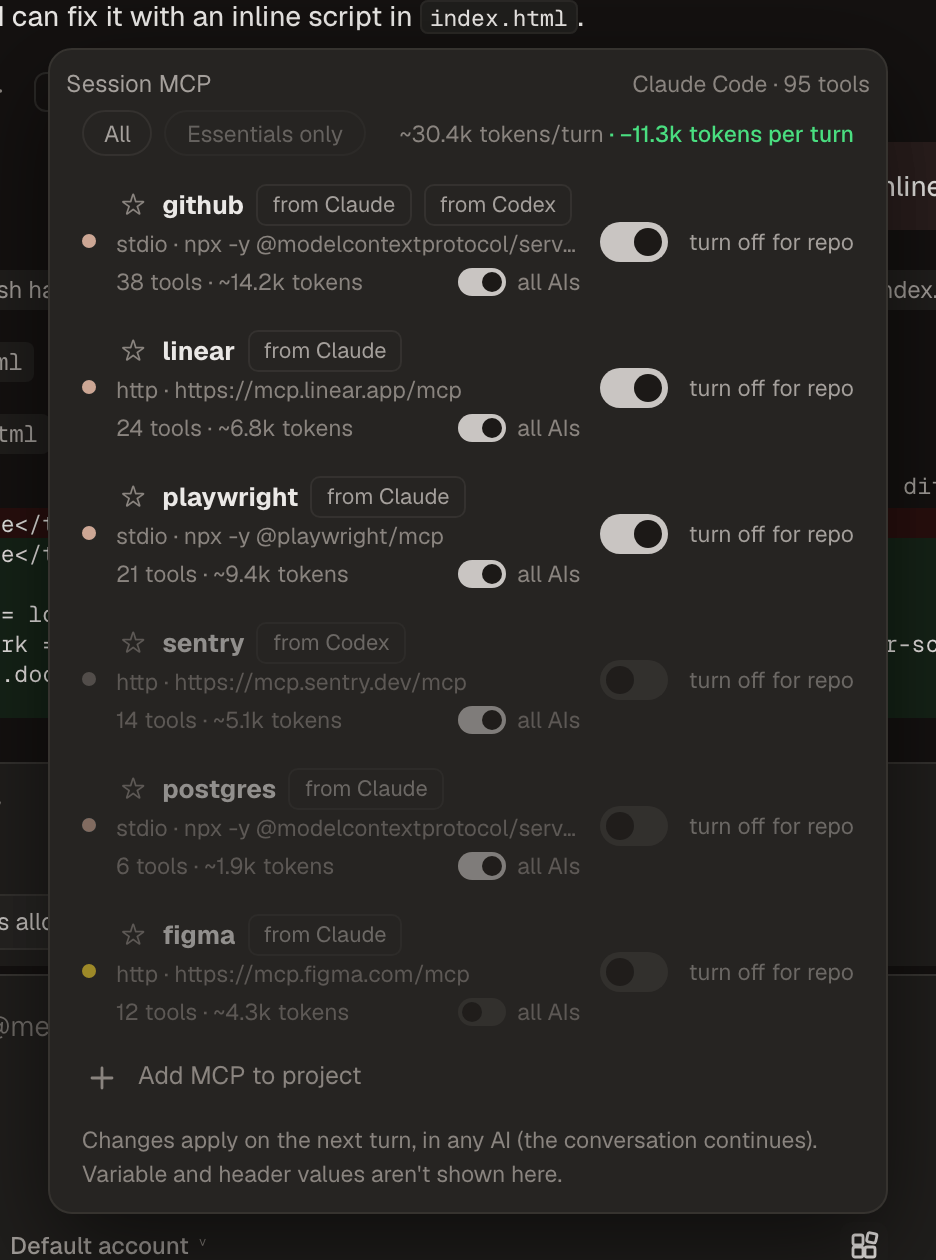Viewport: 936px width, 1260px height.
Task: Click https://mcp.figma.com/mcp URL
Action: pos(322,974)
